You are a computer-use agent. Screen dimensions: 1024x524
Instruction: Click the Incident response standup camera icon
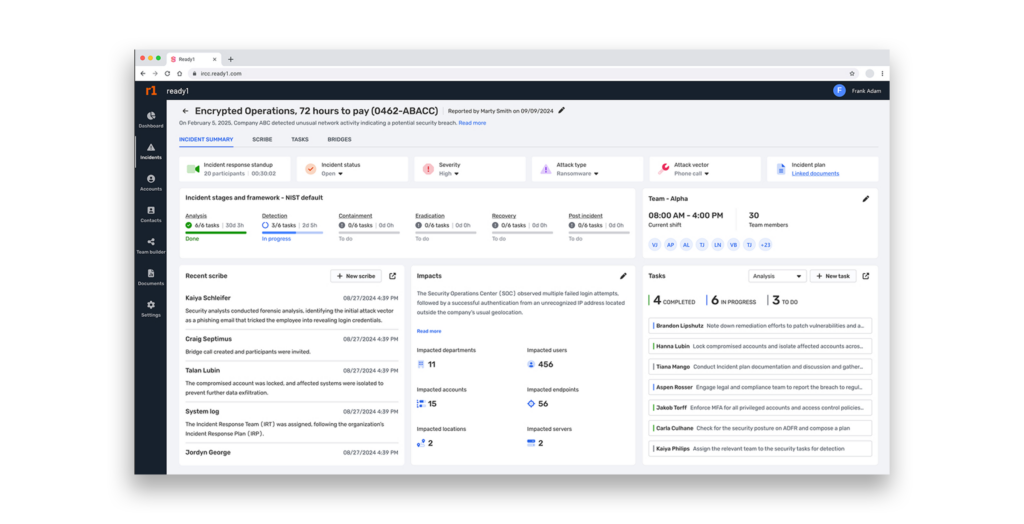pyautogui.click(x=193, y=169)
